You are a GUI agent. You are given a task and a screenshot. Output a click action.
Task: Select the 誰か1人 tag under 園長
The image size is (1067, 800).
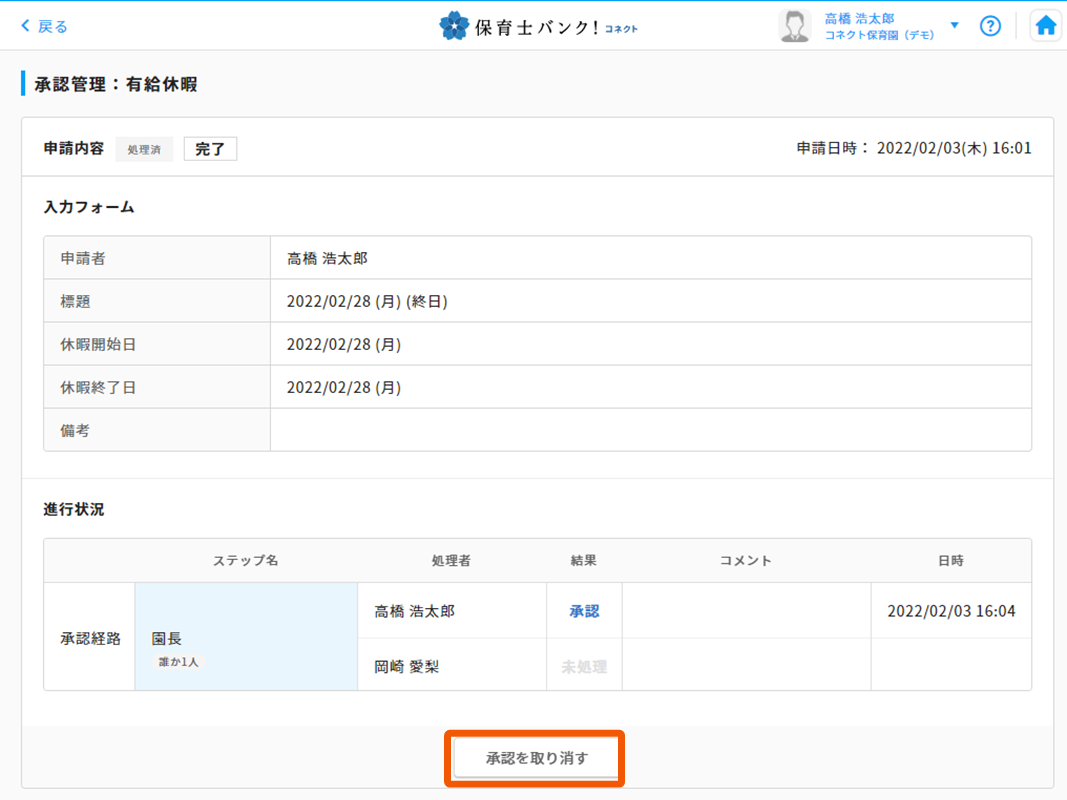(177, 662)
